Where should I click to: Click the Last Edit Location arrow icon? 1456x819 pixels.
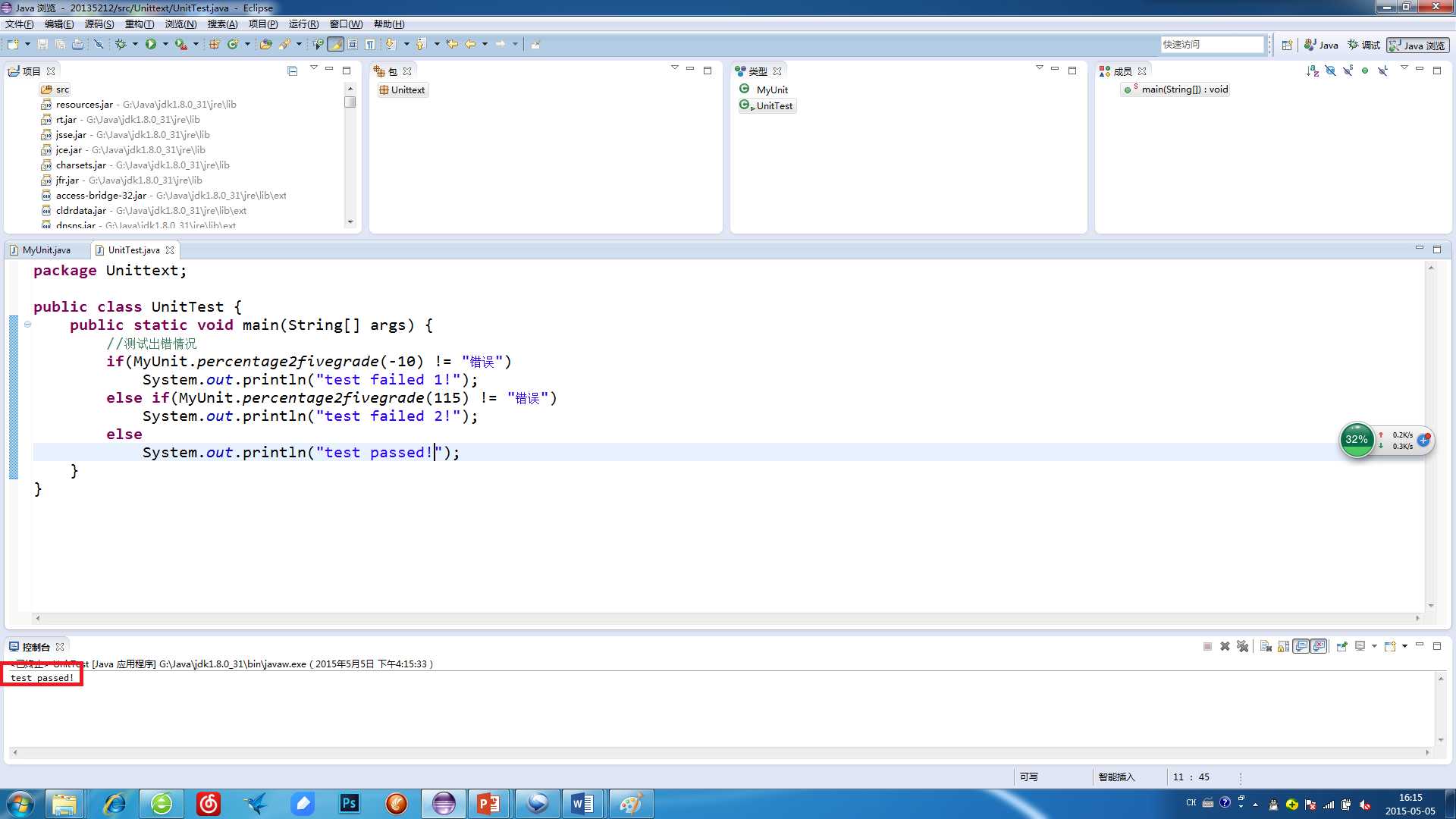[x=452, y=44]
